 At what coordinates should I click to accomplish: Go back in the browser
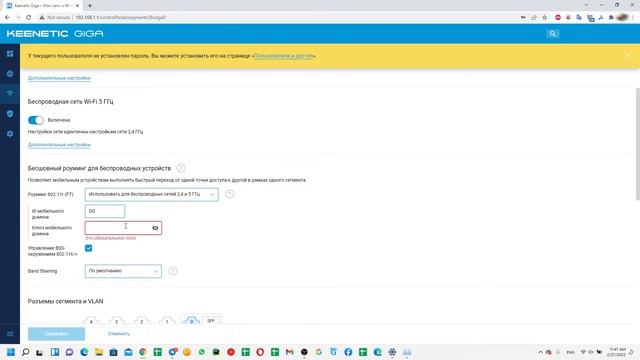point(7,18)
